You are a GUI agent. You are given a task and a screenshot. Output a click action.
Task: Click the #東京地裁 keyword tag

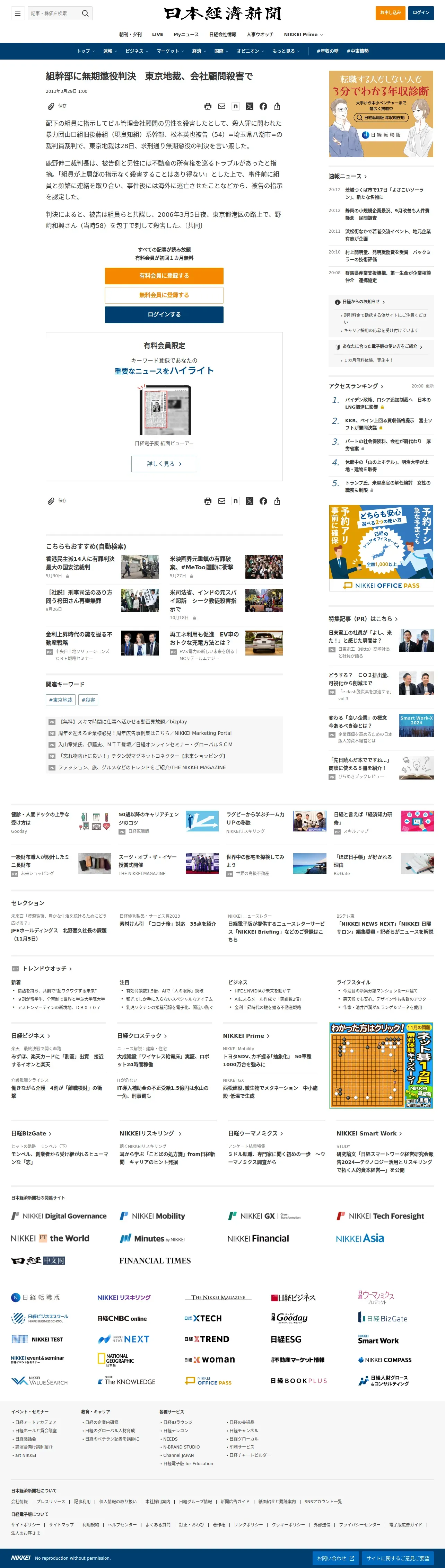(60, 700)
